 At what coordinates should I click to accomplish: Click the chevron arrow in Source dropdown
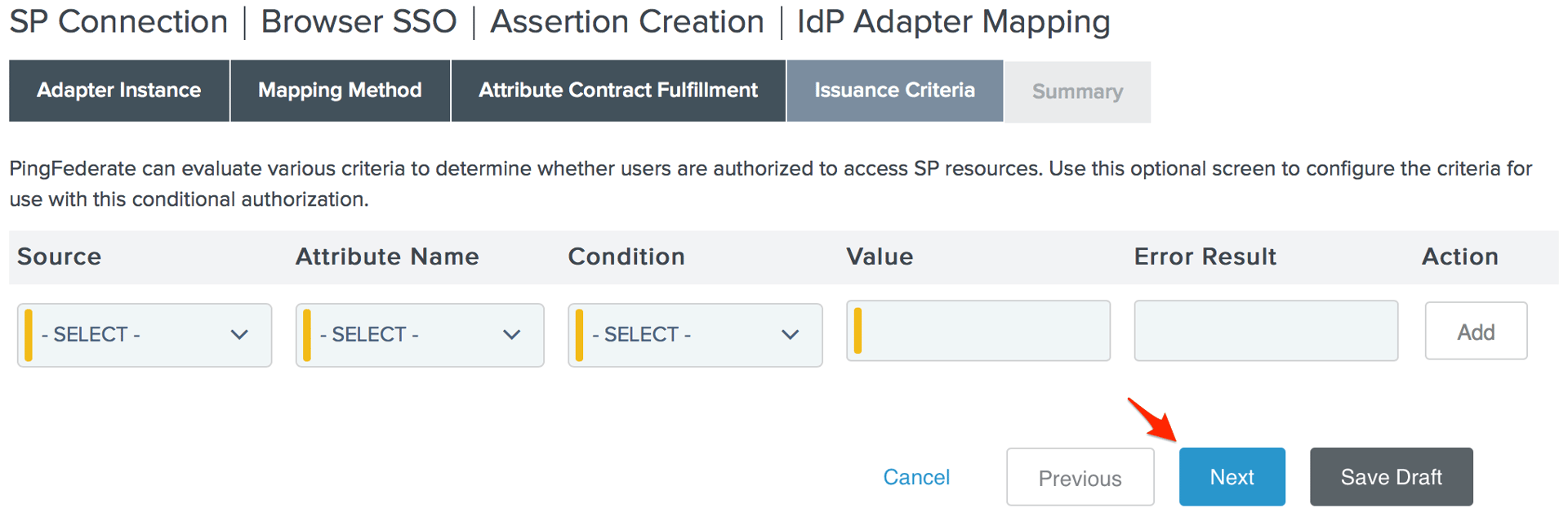238,335
